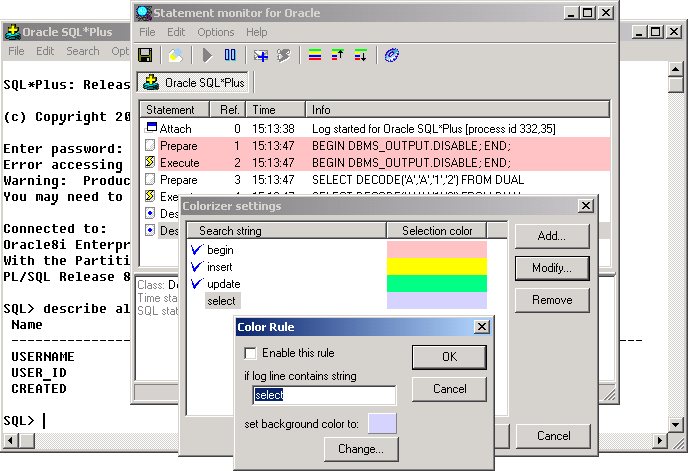Click the Info column header
The height and width of the screenshot is (471, 688).
pos(458,109)
